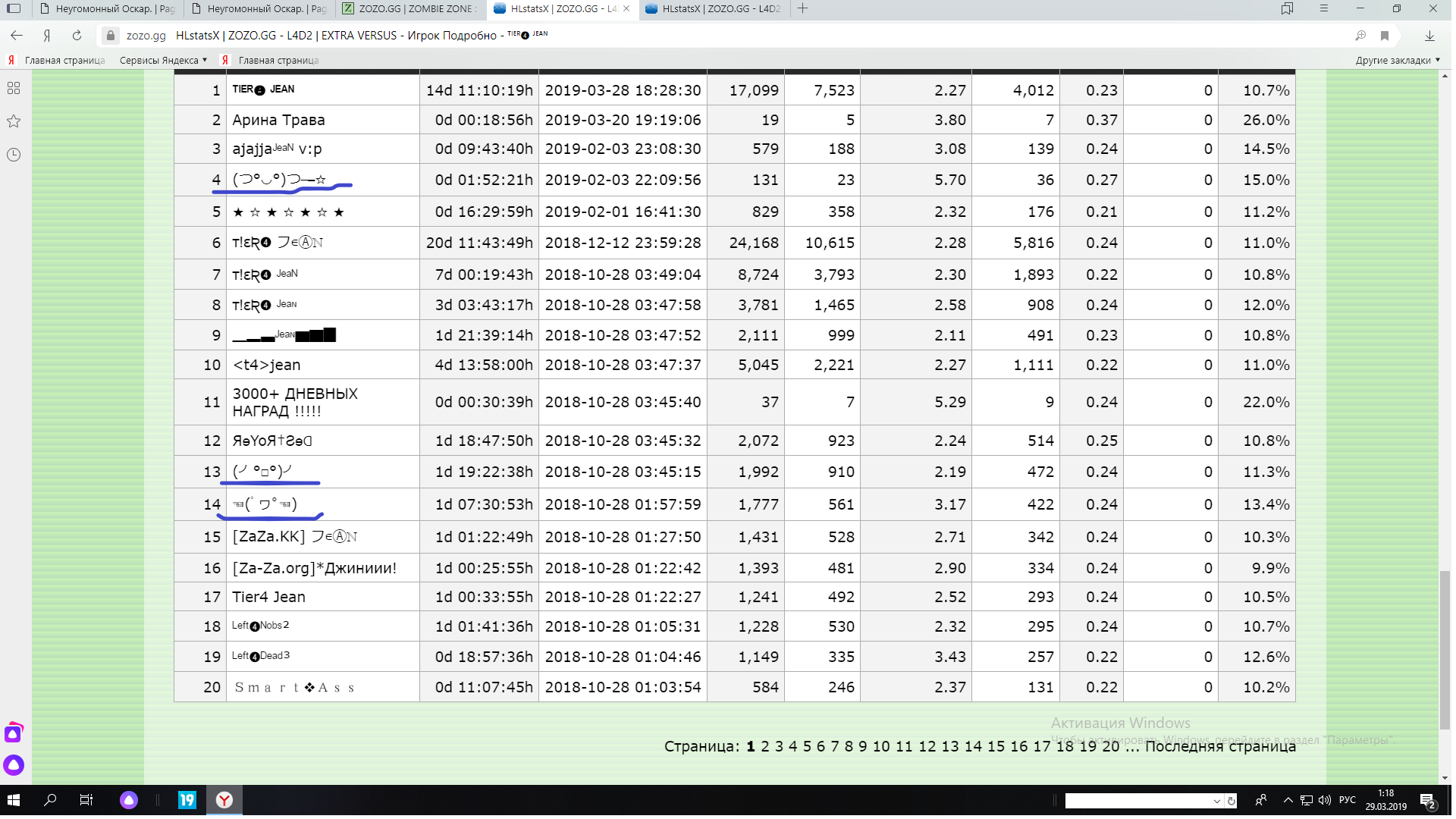The width and height of the screenshot is (1456, 819).
Task: Click the vertical page scrollbar thumb
Action: 1445,648
